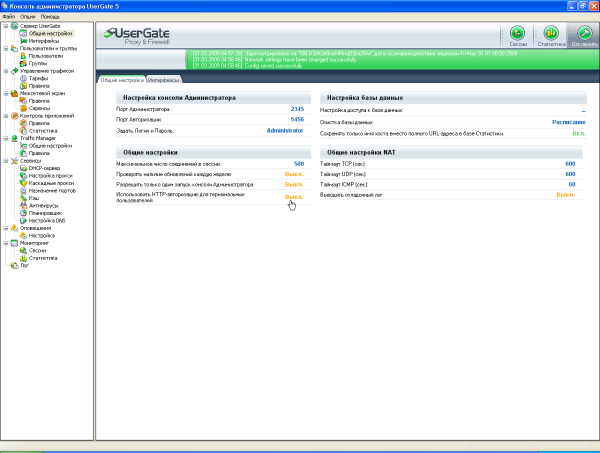Open the Опции menu
The image size is (600, 453).
coord(28,16)
